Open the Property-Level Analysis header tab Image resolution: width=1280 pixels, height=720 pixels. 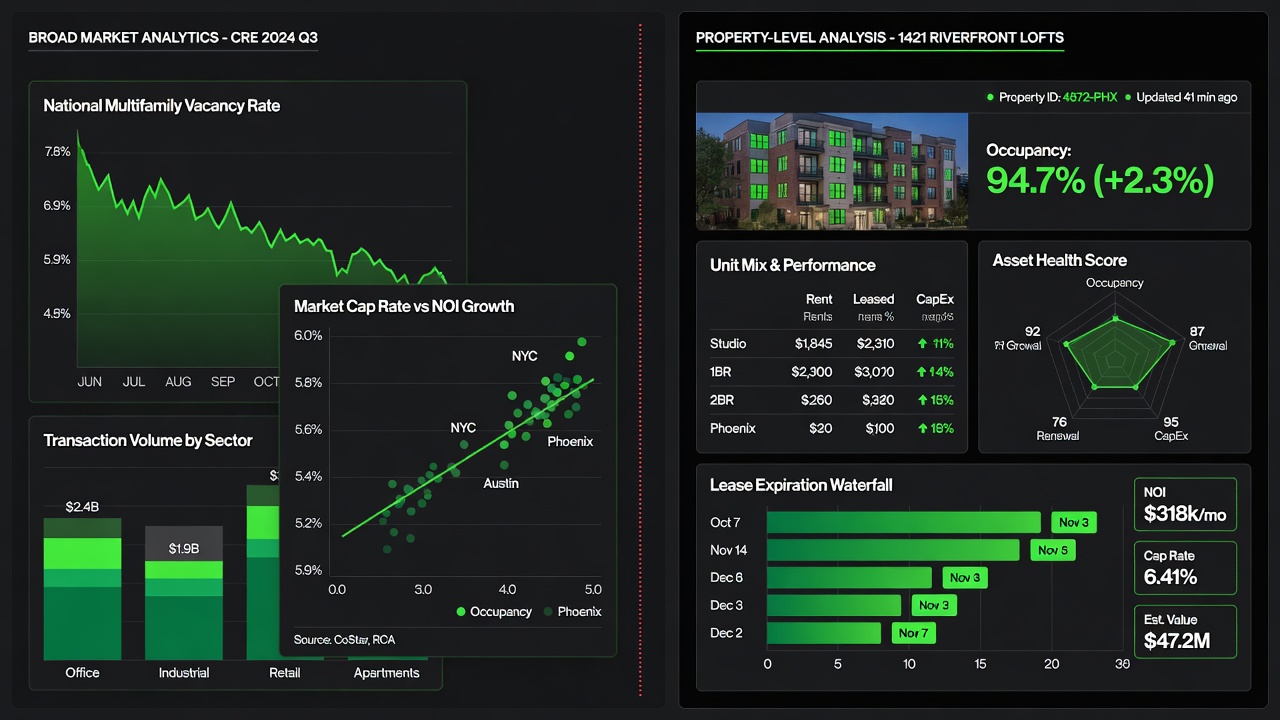tap(879, 38)
